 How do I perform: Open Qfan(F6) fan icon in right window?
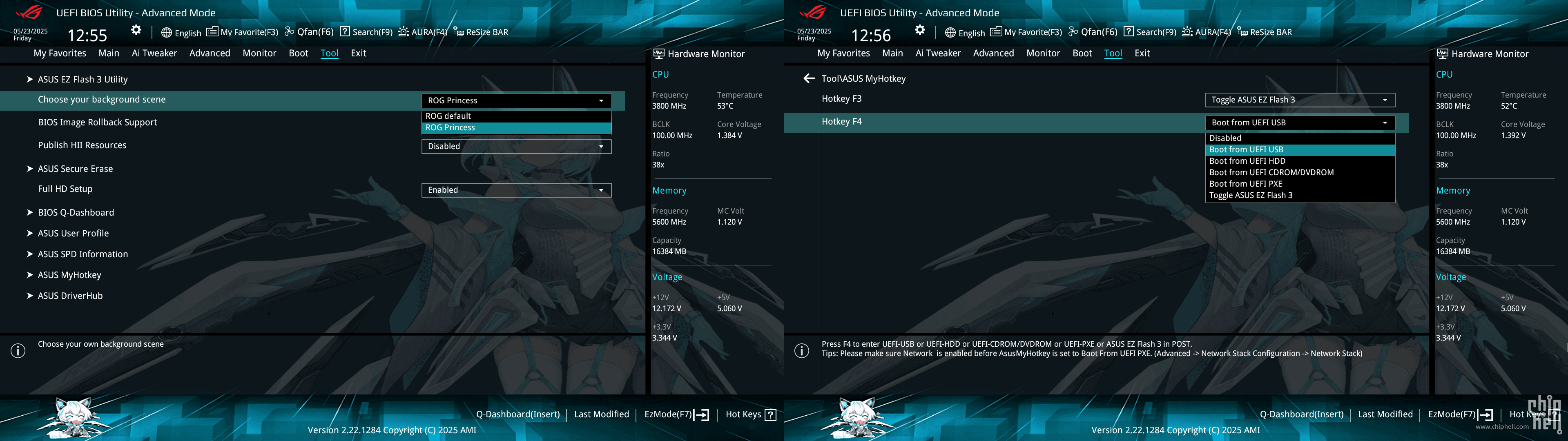point(1074,31)
